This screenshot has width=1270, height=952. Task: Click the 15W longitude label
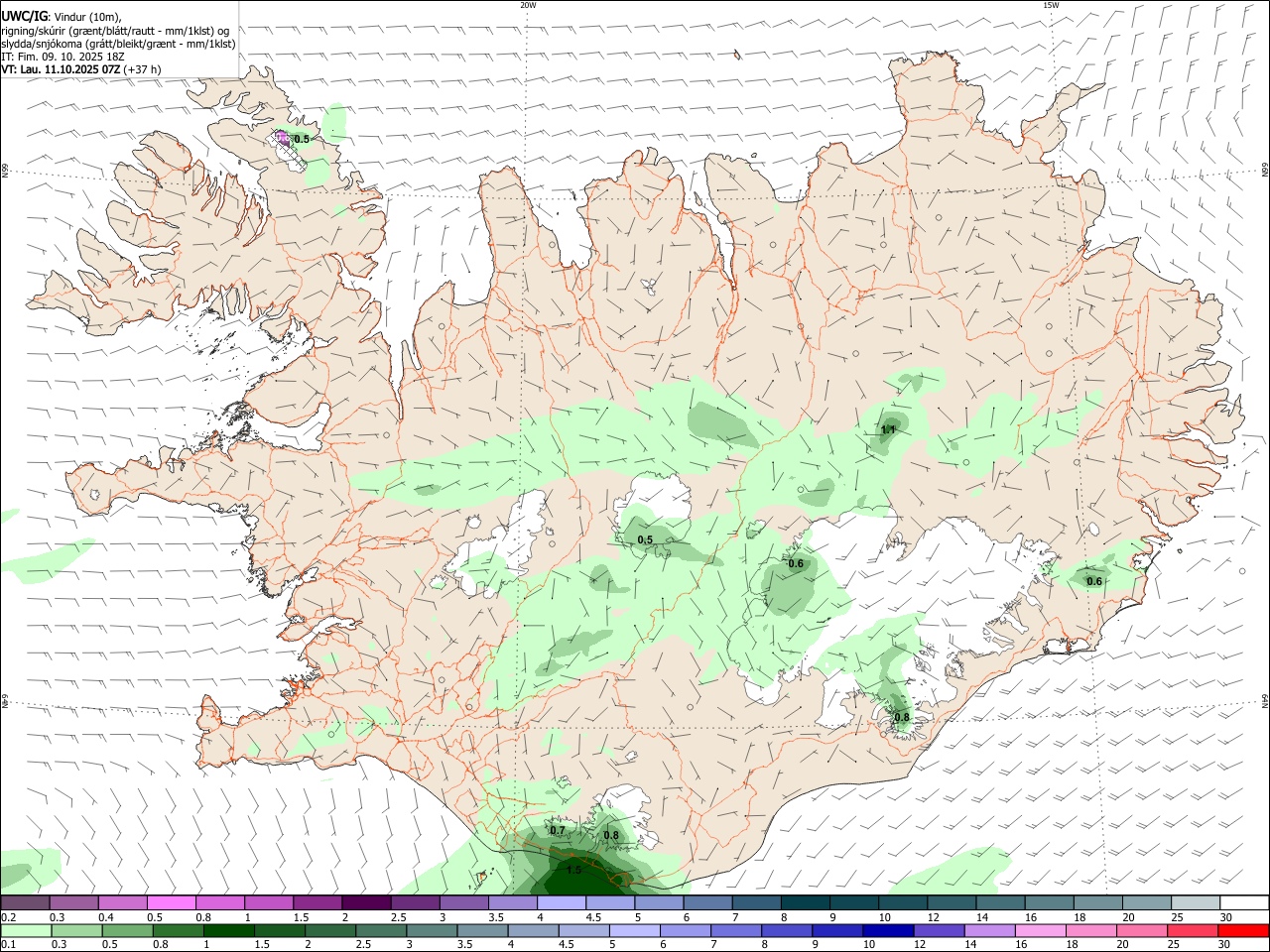click(x=1050, y=5)
